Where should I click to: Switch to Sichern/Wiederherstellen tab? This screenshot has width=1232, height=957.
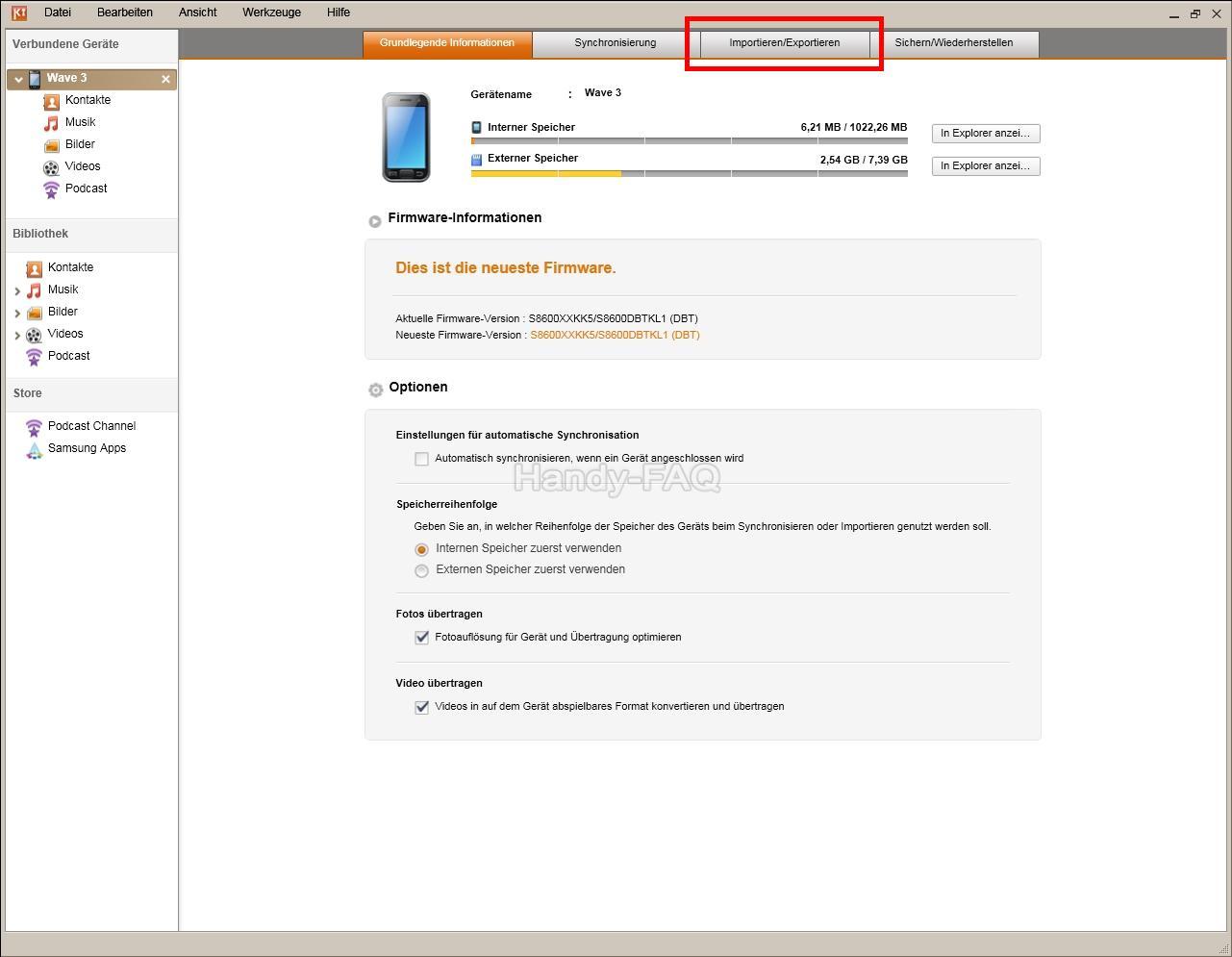tap(954, 43)
